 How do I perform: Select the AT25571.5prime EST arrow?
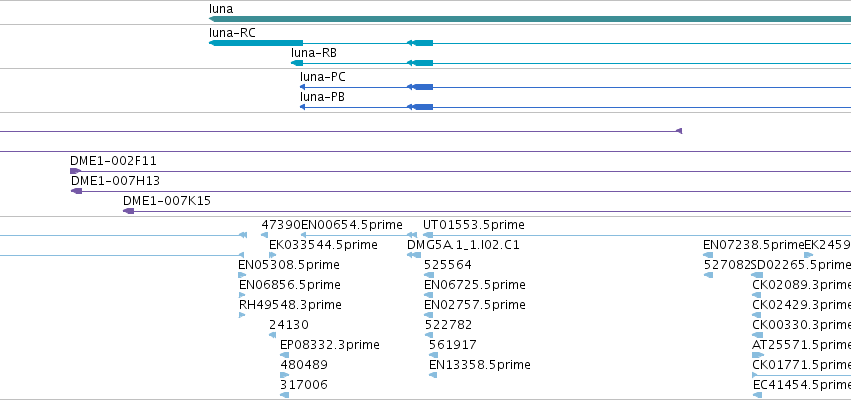coord(758,355)
